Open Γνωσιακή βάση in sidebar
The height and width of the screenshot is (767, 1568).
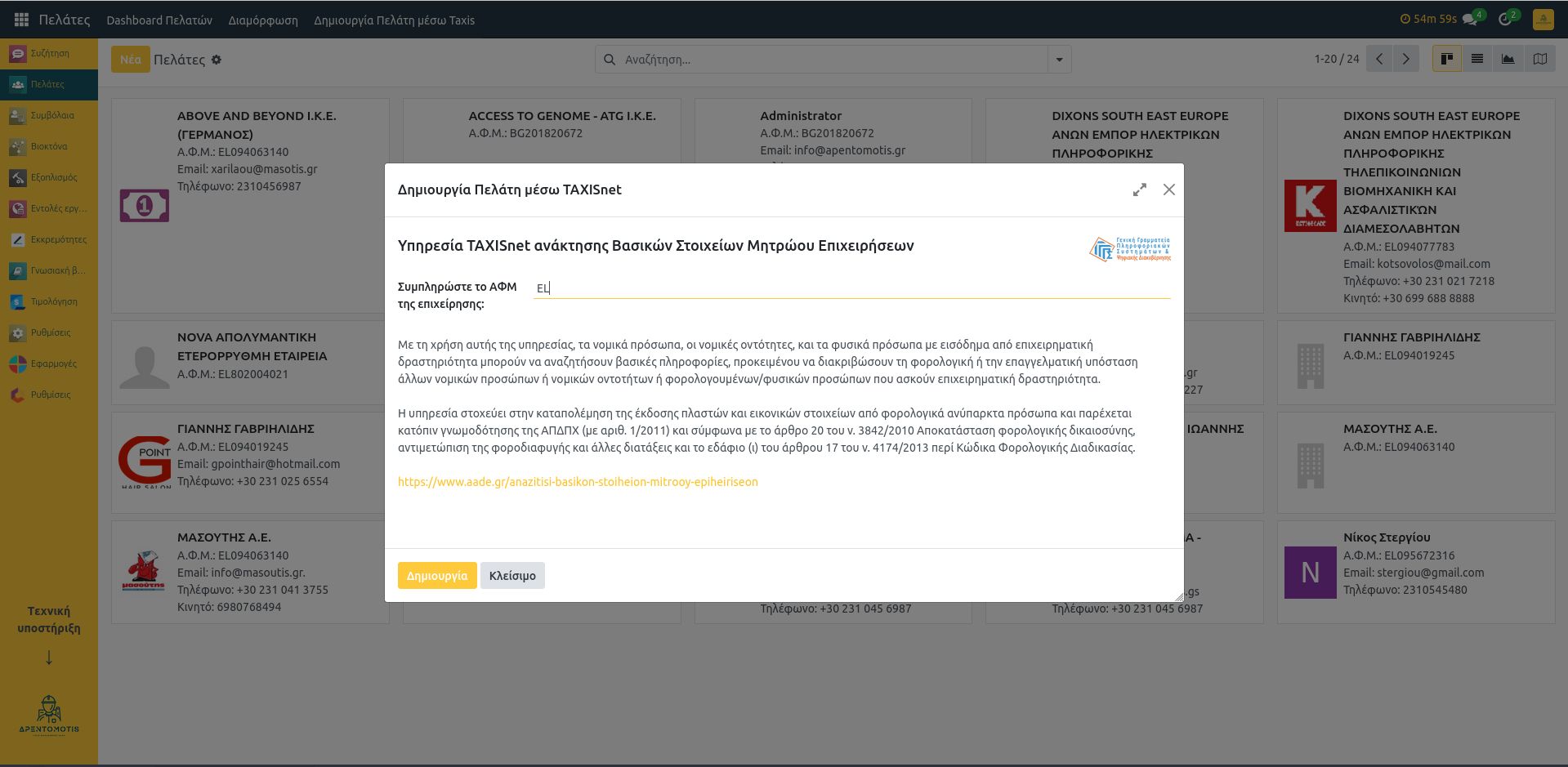coord(49,270)
